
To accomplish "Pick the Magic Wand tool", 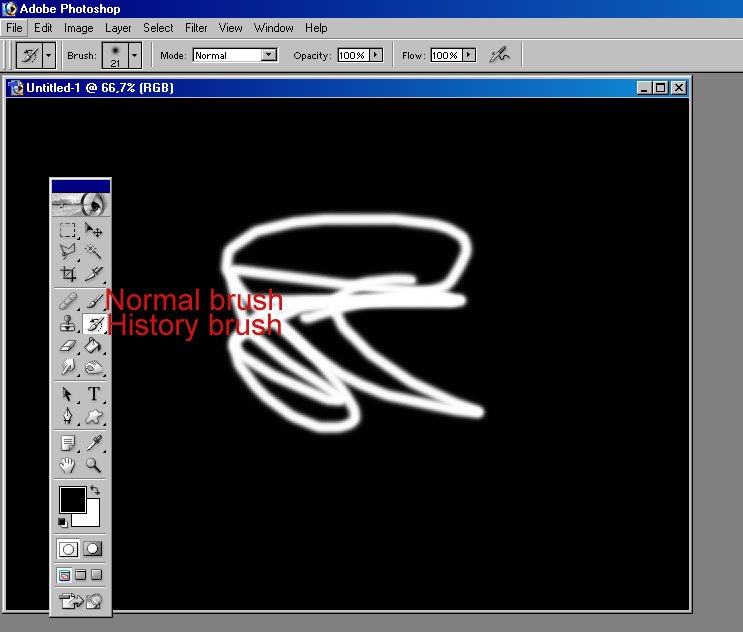I will coord(94,252).
